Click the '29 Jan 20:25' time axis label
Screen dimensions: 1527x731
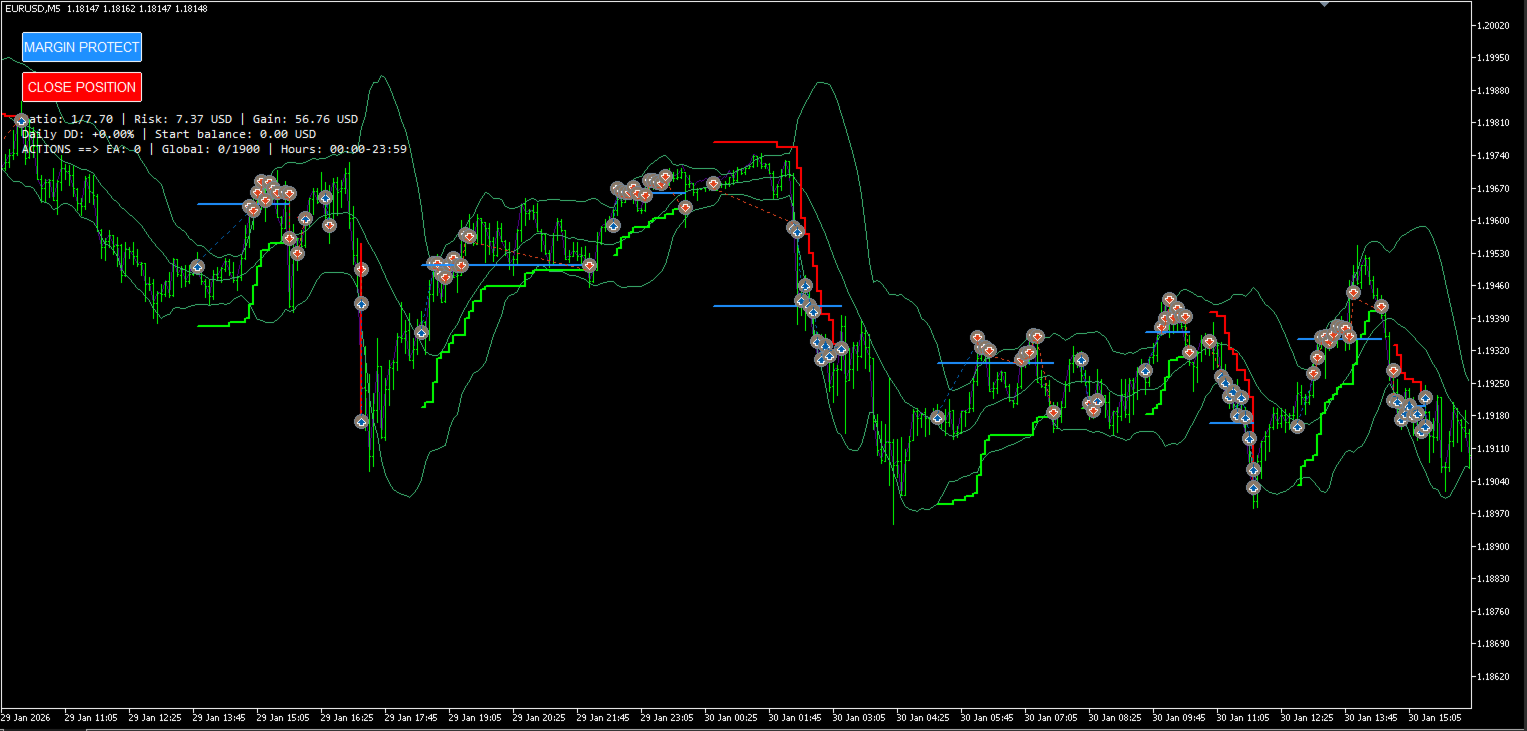point(539,718)
